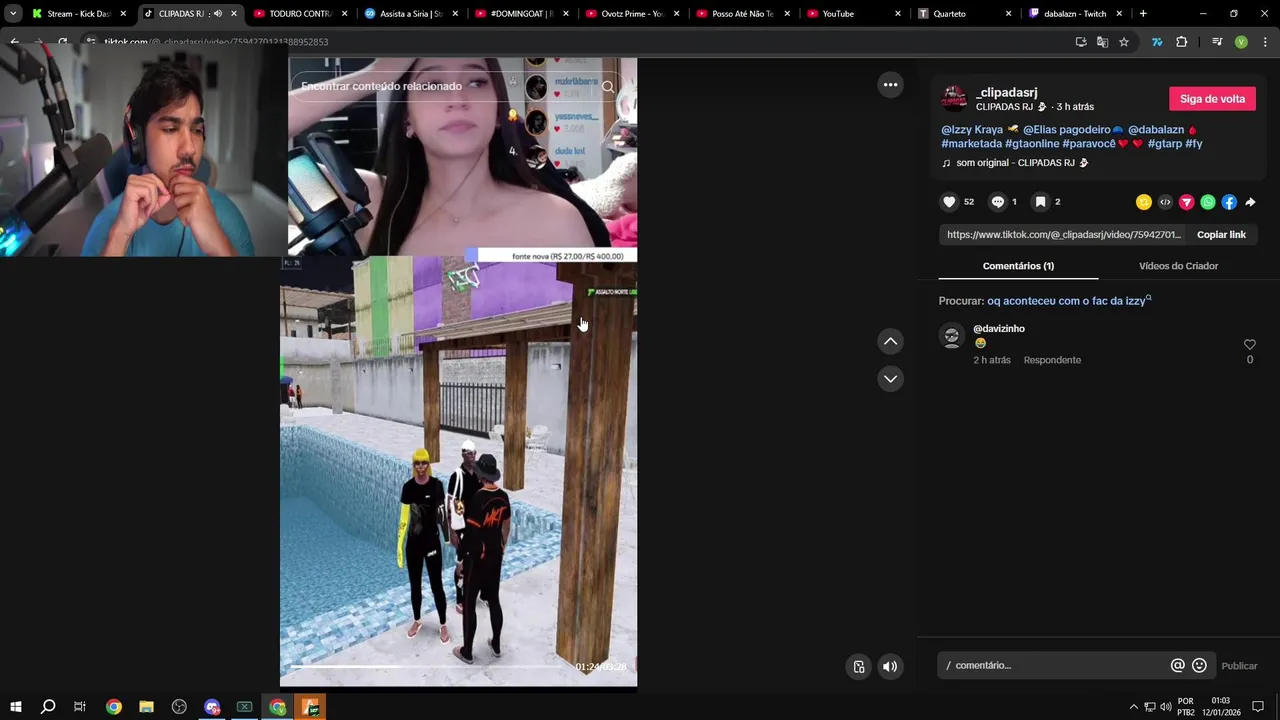Like the video with the heart icon
The image size is (1280, 720).
click(x=949, y=202)
